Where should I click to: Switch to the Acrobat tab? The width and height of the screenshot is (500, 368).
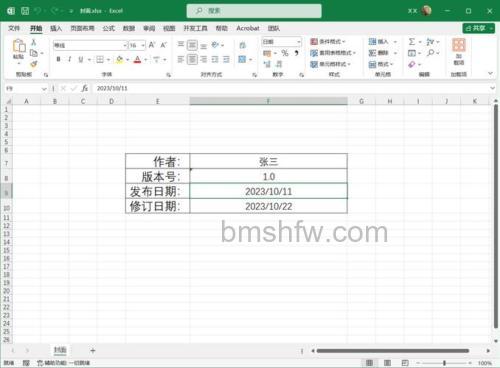248,28
